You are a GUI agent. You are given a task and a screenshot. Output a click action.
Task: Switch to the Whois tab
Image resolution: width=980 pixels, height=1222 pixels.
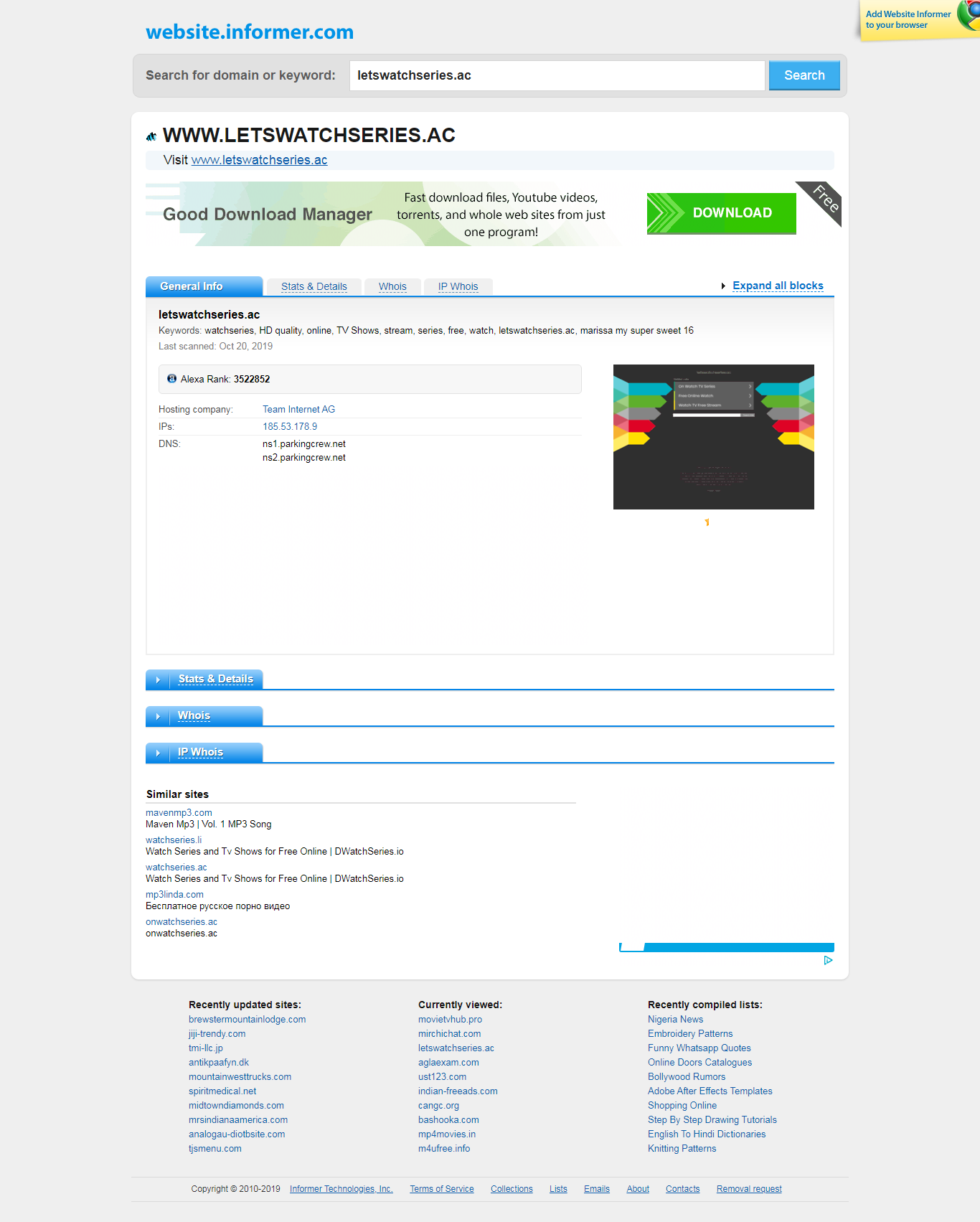tap(392, 286)
